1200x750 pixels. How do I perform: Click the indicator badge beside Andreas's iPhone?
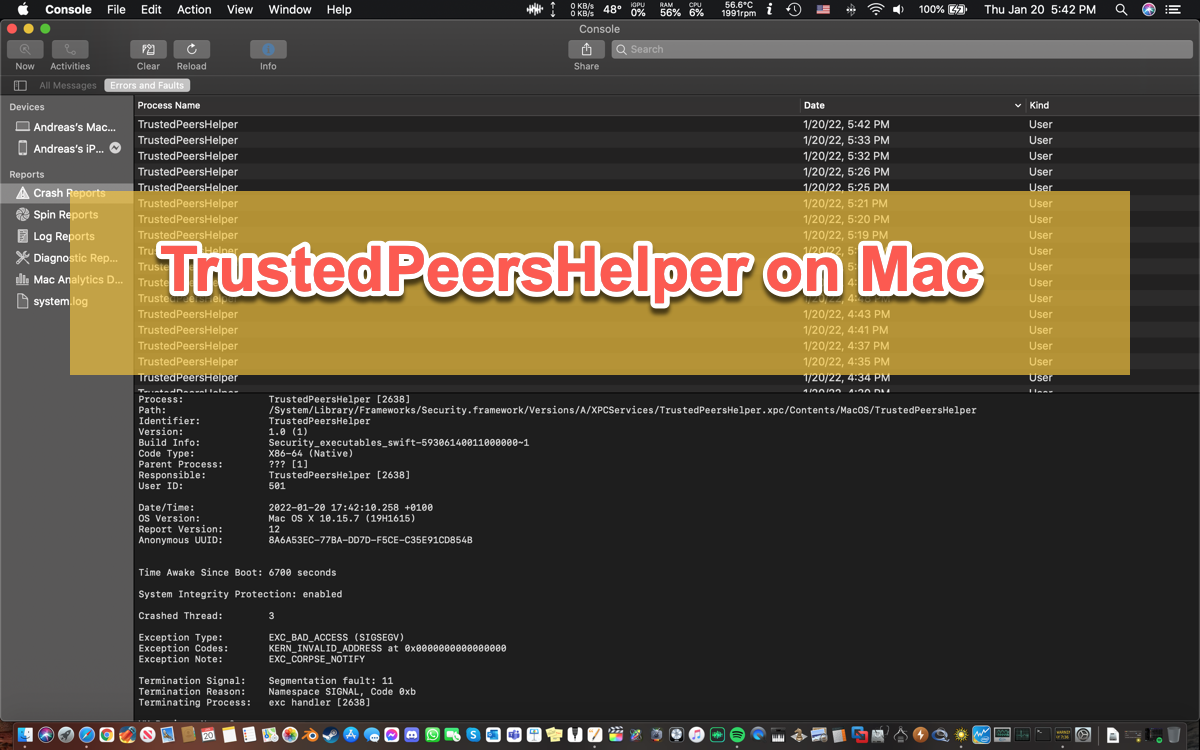(115, 148)
